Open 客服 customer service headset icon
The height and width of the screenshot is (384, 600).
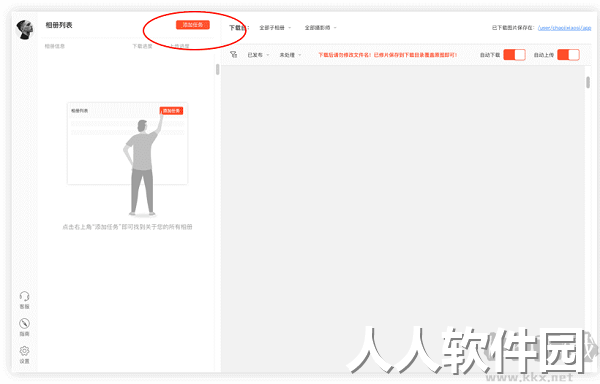click(x=24, y=300)
